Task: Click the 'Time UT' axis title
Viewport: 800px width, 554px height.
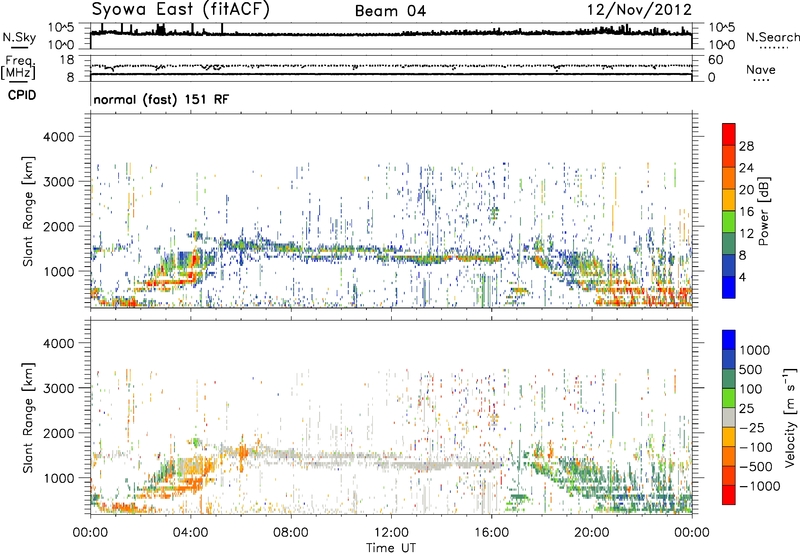Action: (391, 548)
